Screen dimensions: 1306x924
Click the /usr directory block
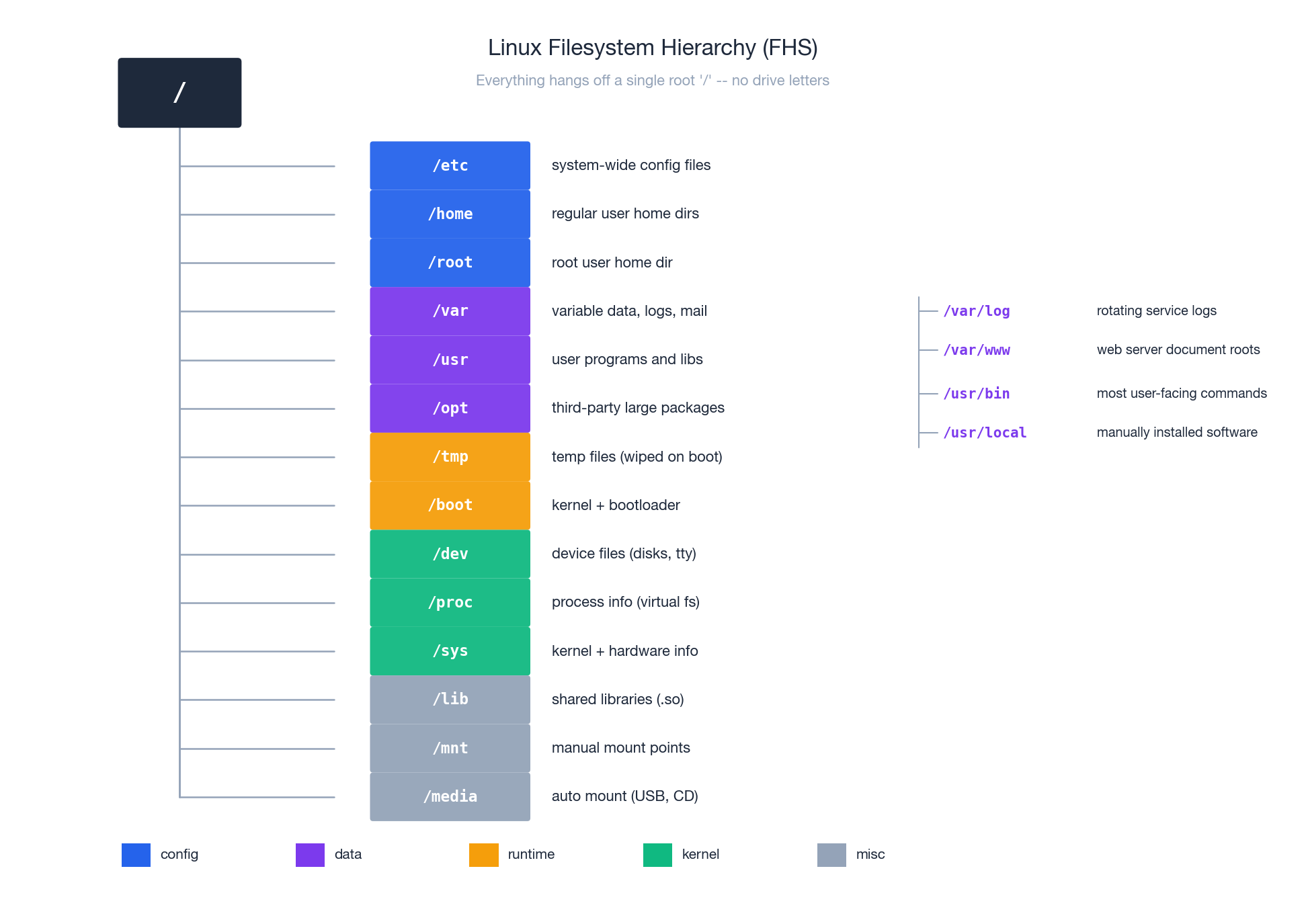[450, 360]
